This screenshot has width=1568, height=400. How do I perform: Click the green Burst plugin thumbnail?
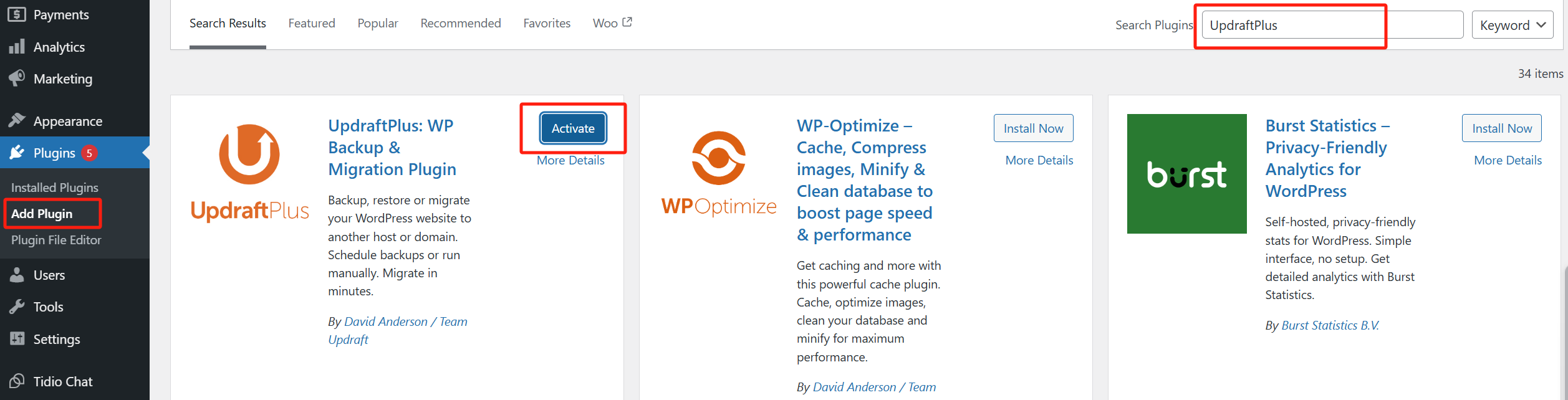[1186, 174]
